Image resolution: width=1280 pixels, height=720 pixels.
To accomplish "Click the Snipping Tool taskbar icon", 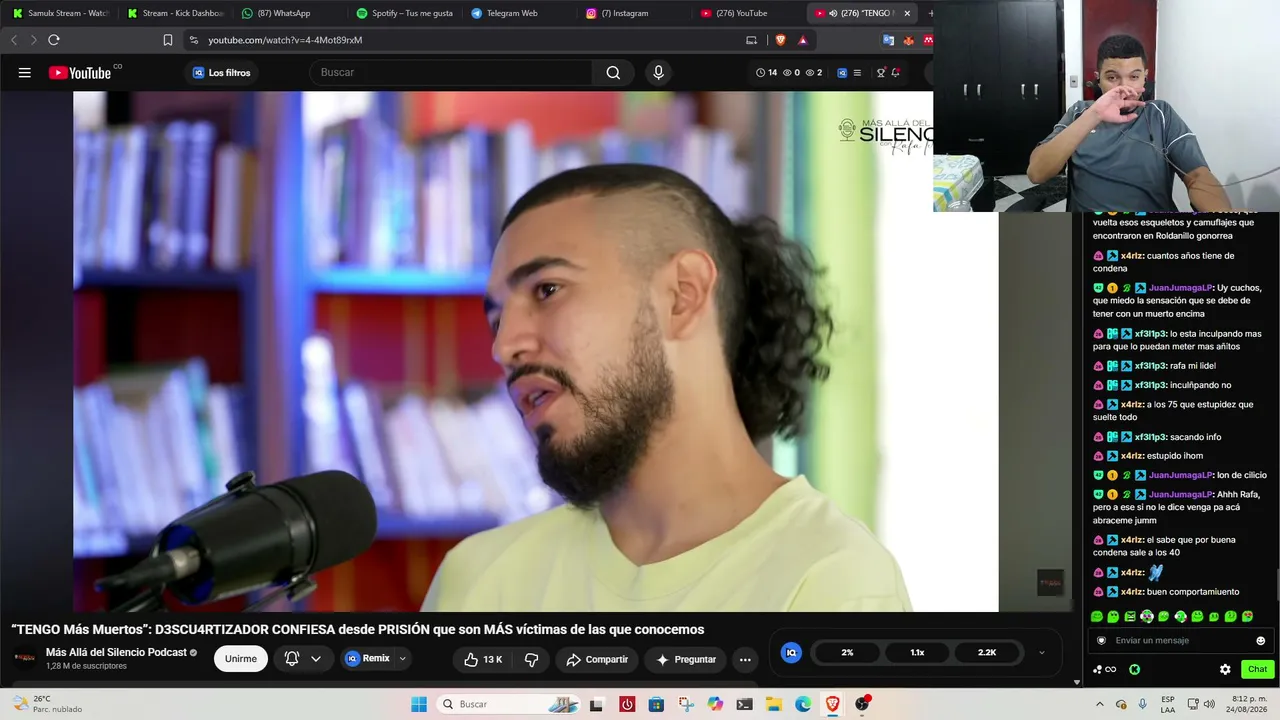I will [x=686, y=704].
